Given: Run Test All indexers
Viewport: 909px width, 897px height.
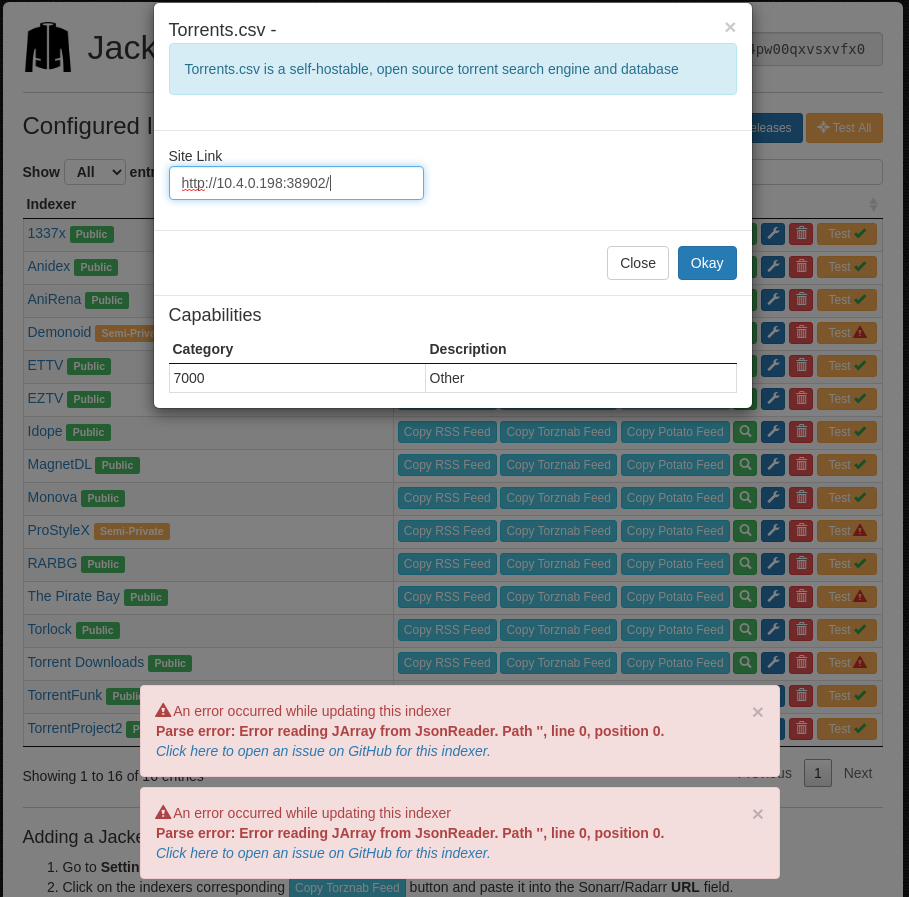Looking at the screenshot, I should [x=844, y=128].
